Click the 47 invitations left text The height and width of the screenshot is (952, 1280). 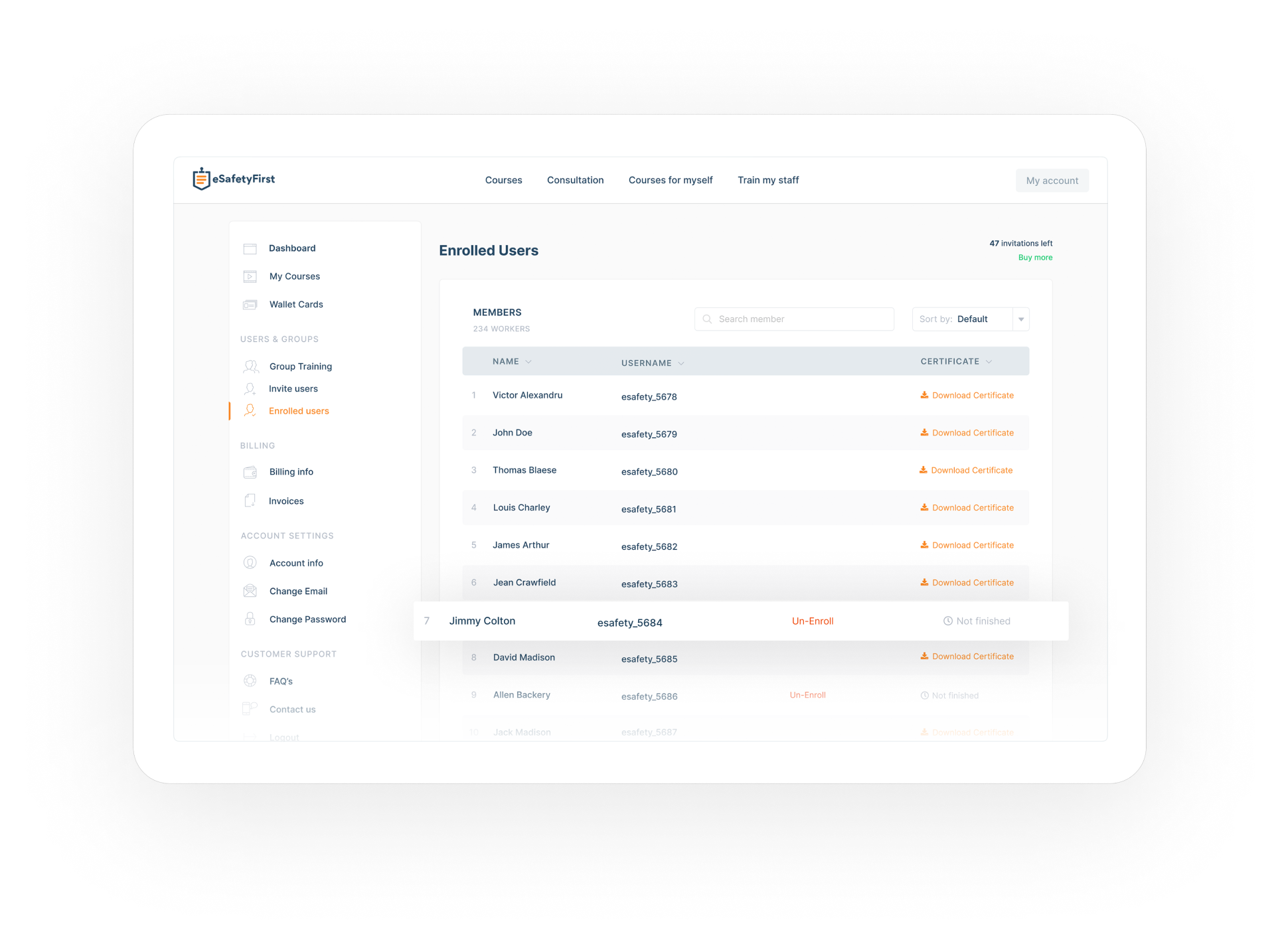[x=1021, y=244]
